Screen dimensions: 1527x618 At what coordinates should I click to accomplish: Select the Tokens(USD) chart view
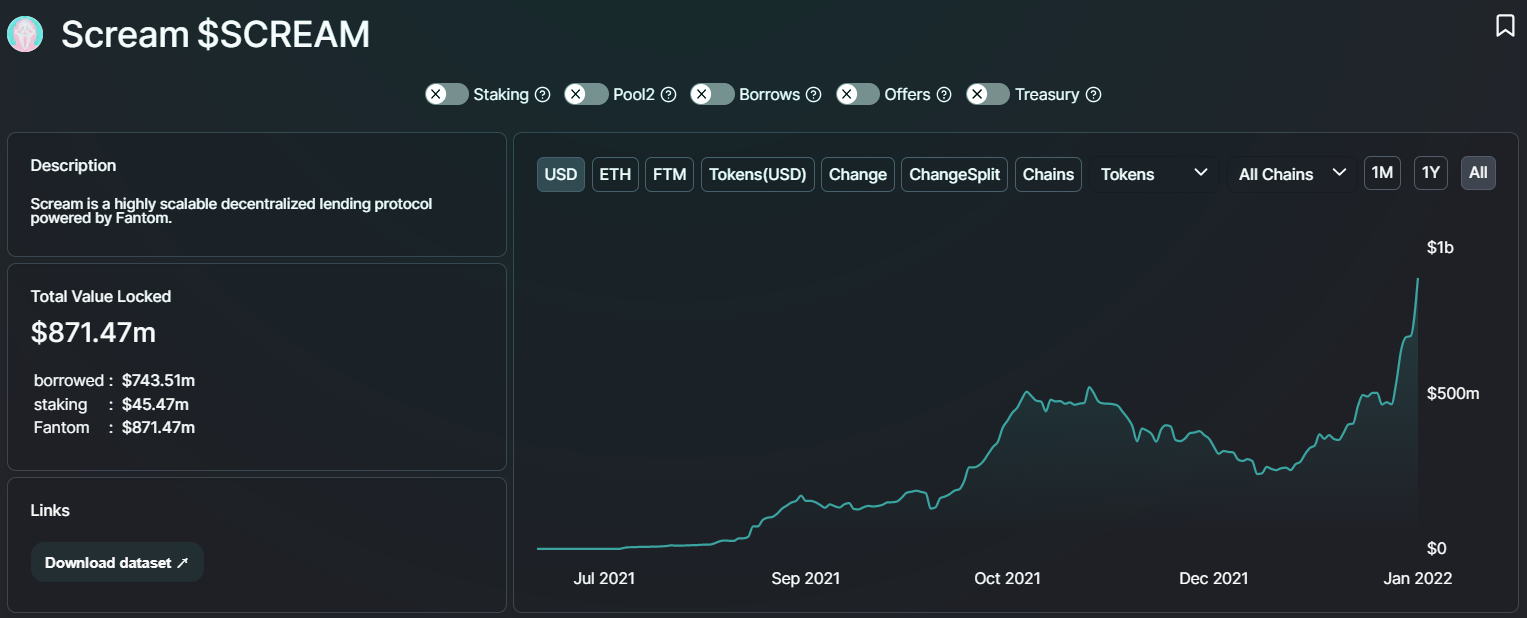point(757,174)
